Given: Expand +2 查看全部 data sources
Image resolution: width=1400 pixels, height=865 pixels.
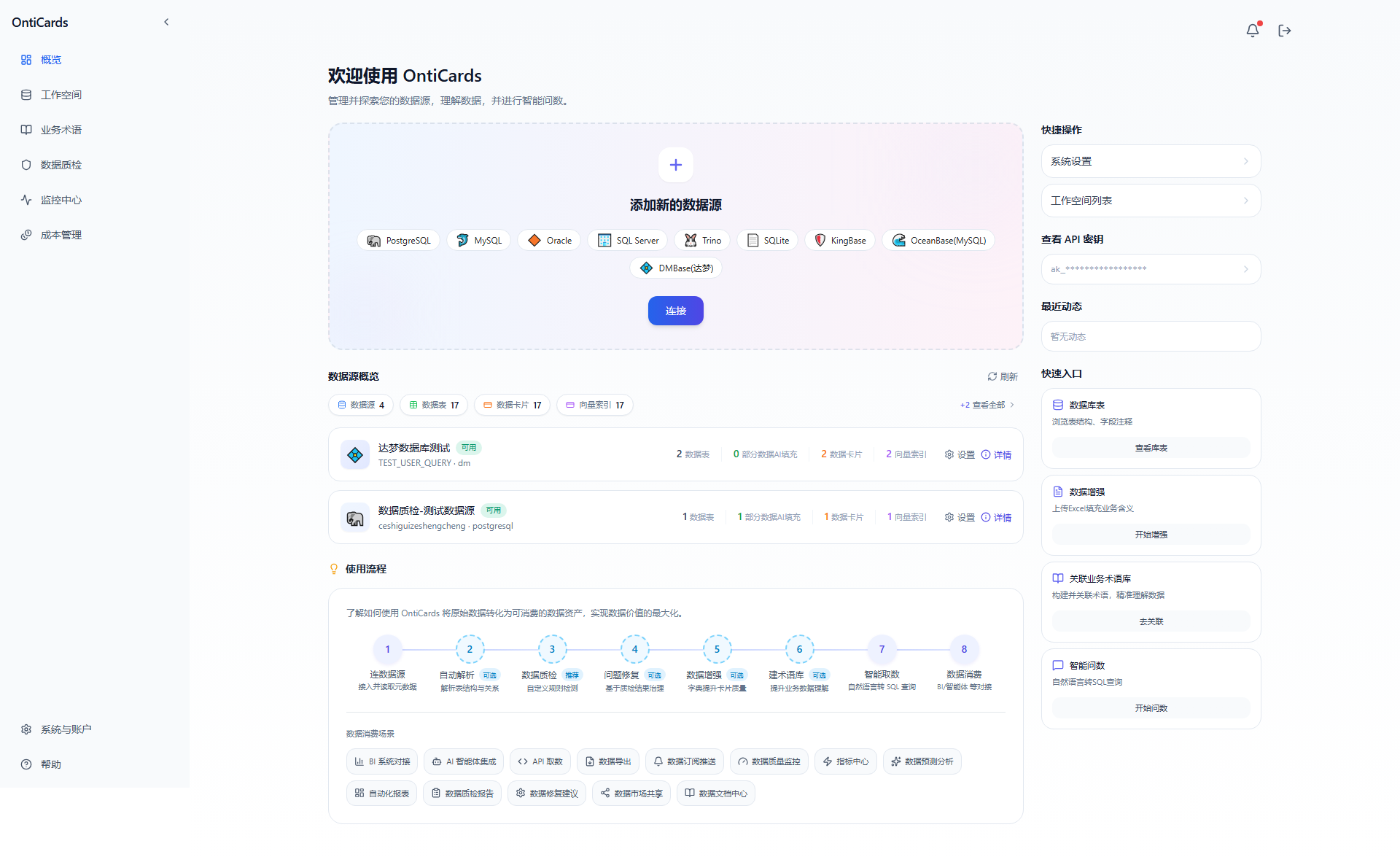Looking at the screenshot, I should [x=987, y=405].
